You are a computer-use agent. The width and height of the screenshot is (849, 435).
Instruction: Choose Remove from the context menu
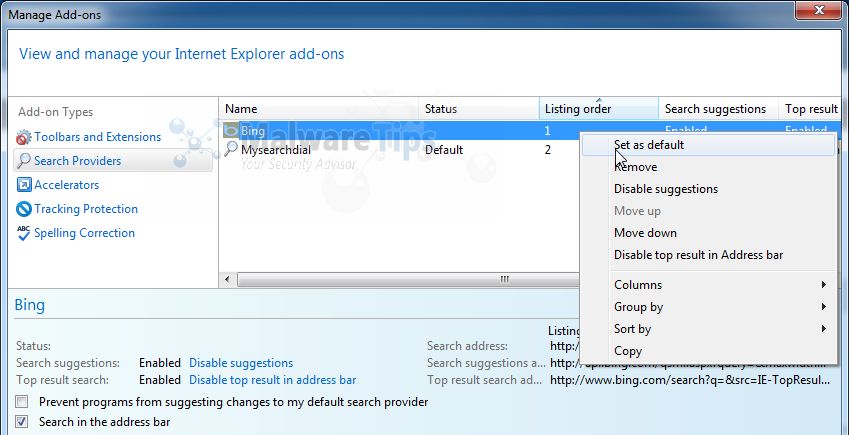pyautogui.click(x=708, y=167)
